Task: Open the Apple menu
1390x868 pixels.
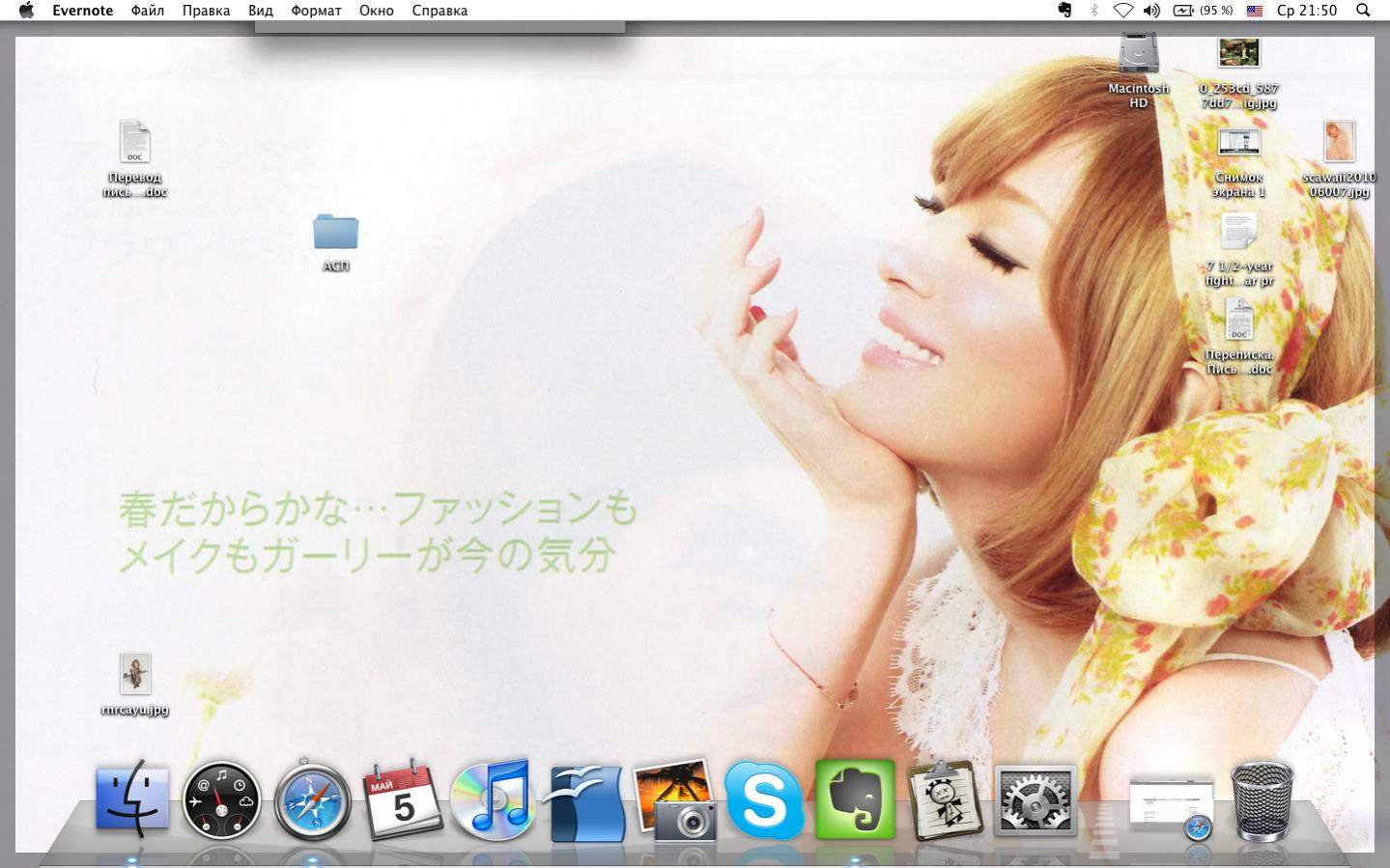Action: click(x=26, y=11)
